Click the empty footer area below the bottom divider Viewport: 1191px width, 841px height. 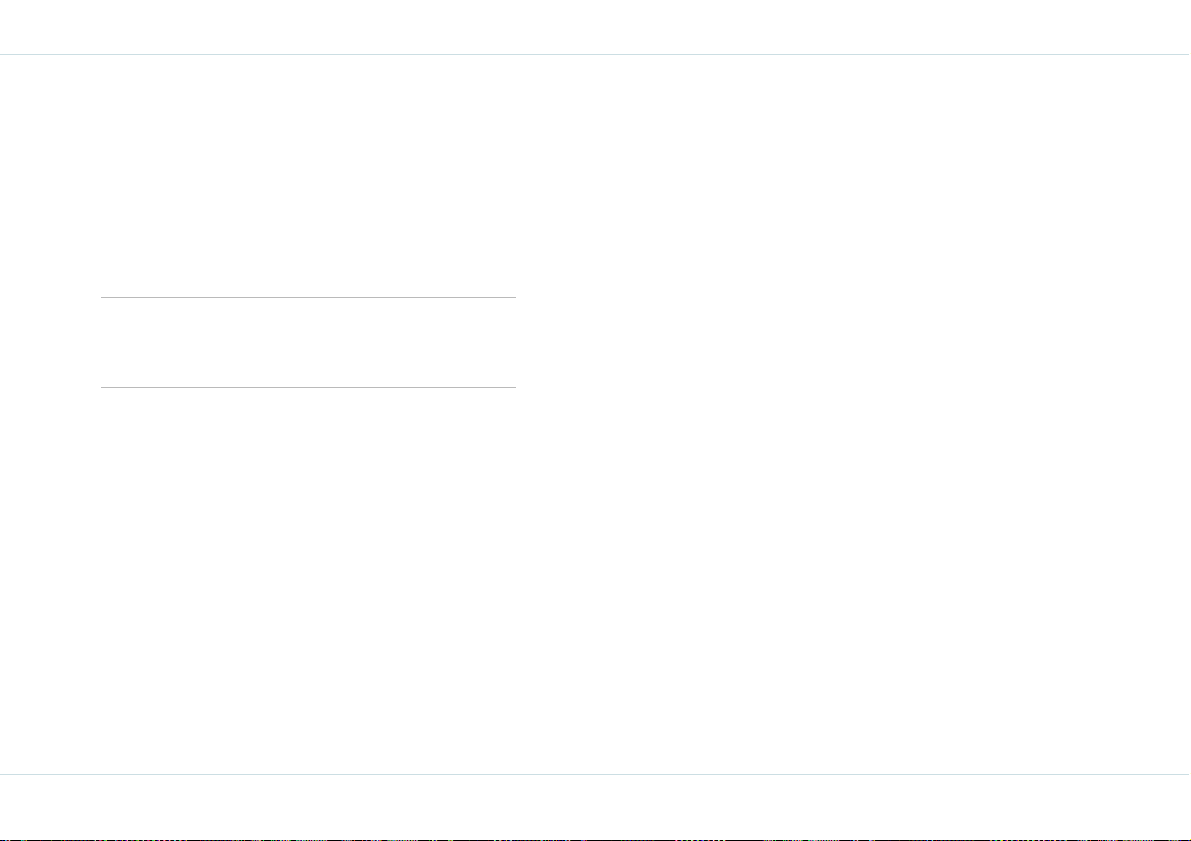pos(596,805)
